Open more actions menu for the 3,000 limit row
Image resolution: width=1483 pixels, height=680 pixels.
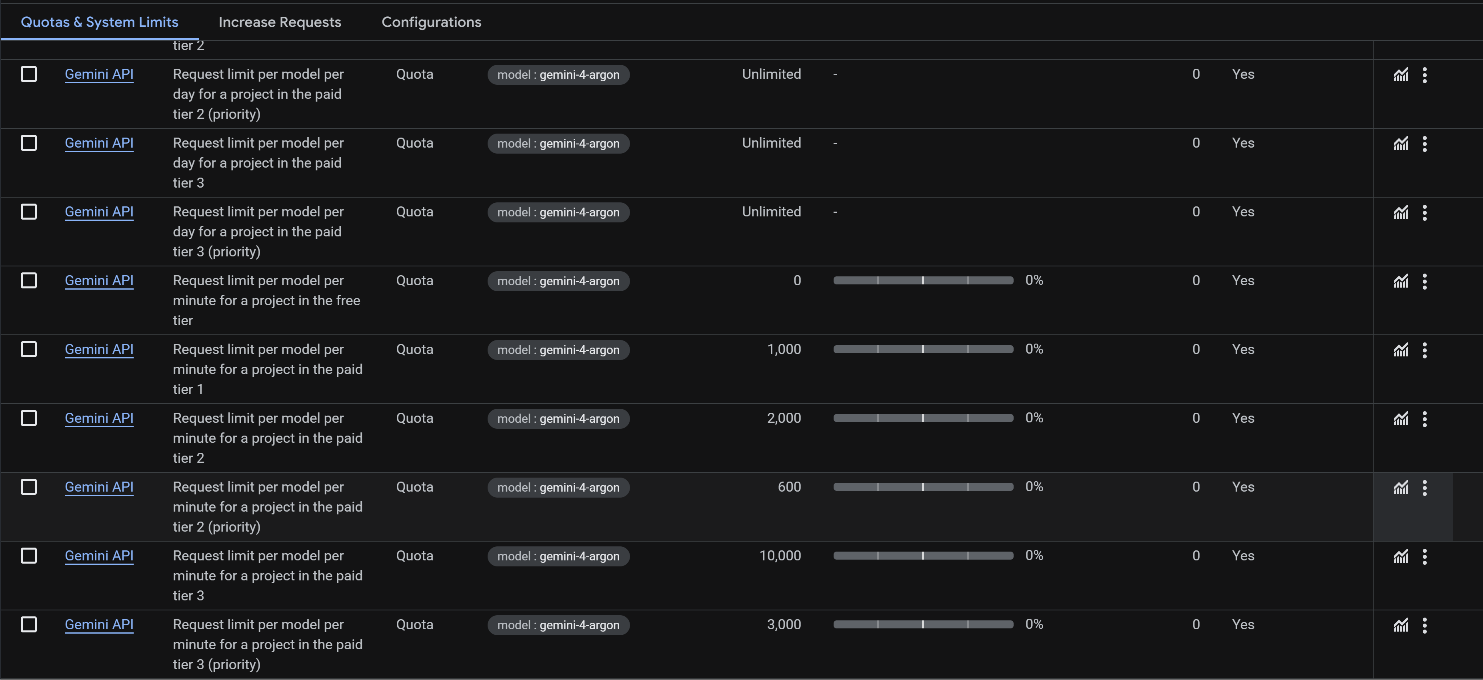coord(1425,626)
